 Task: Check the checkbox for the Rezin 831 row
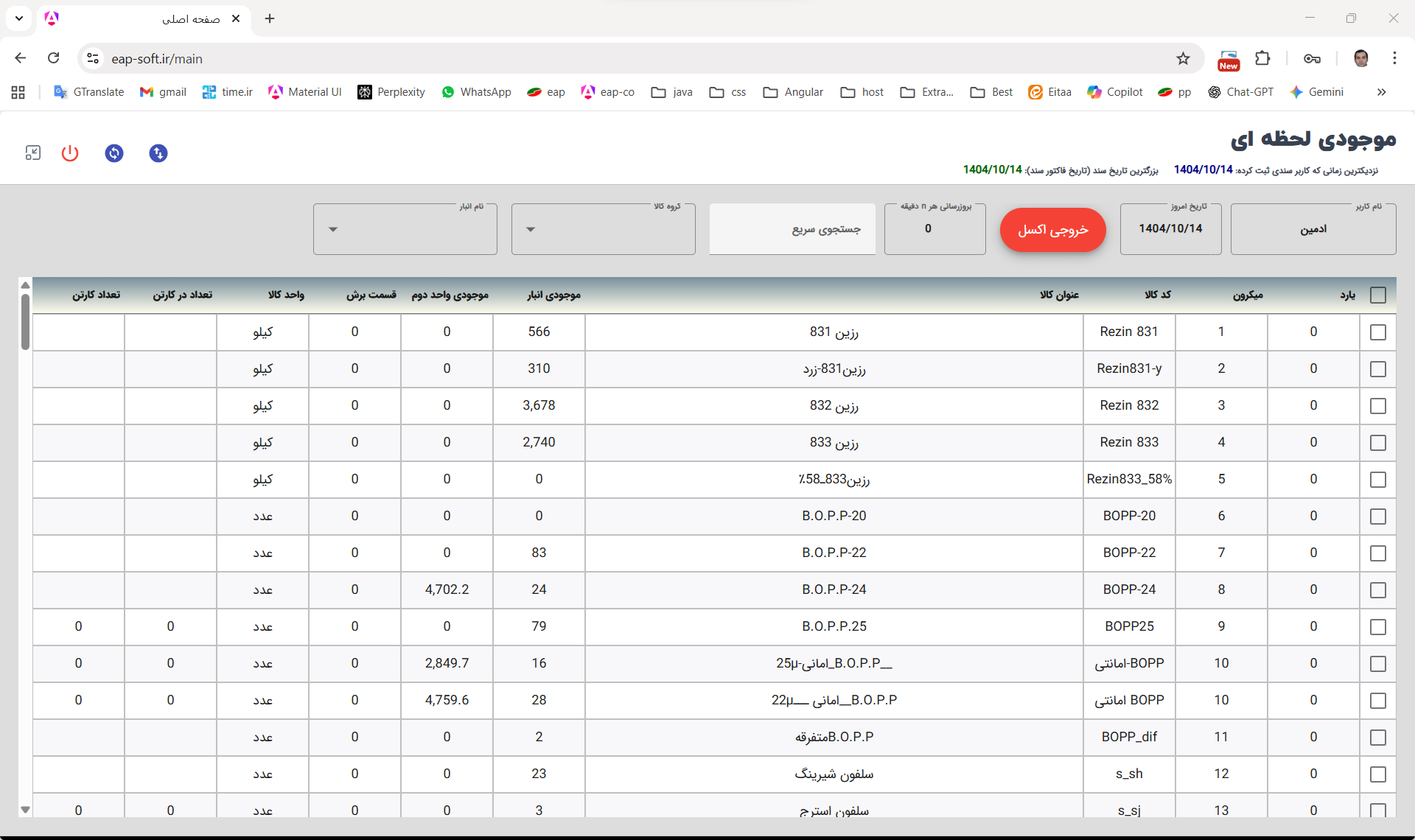(1377, 332)
